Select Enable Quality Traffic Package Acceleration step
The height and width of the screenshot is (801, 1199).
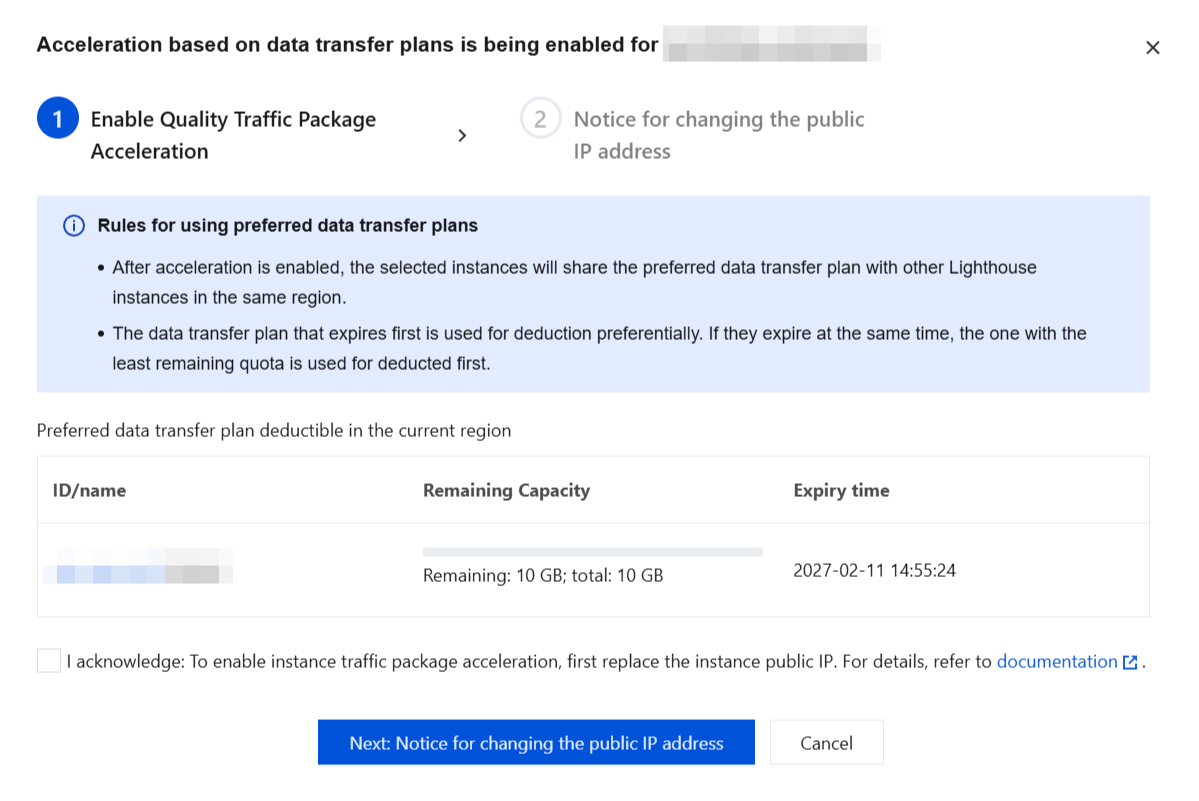233,135
